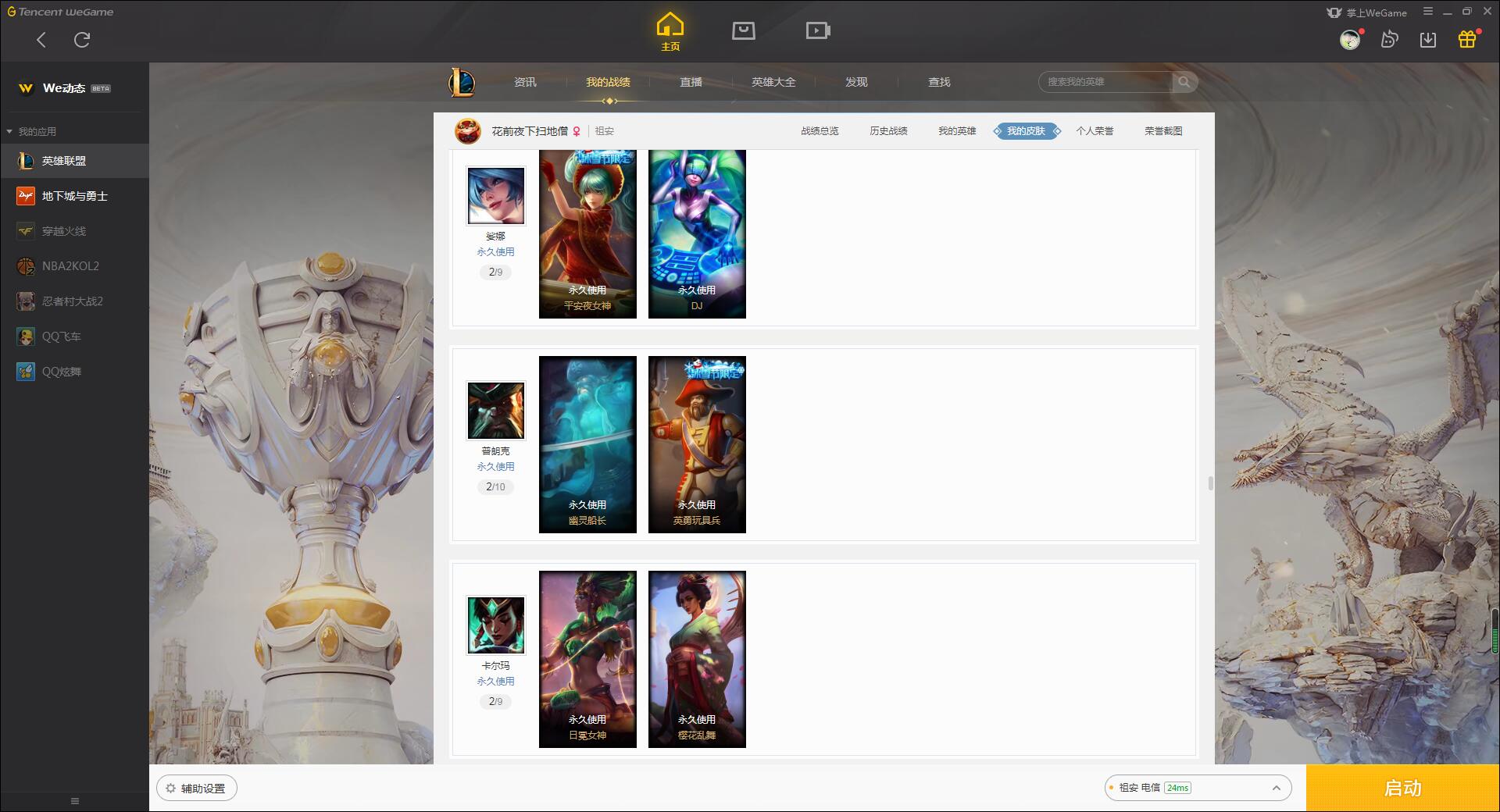Click the 掌上WeGame link icon
Screen dimensions: 1500x812
pyautogui.click(x=1367, y=12)
